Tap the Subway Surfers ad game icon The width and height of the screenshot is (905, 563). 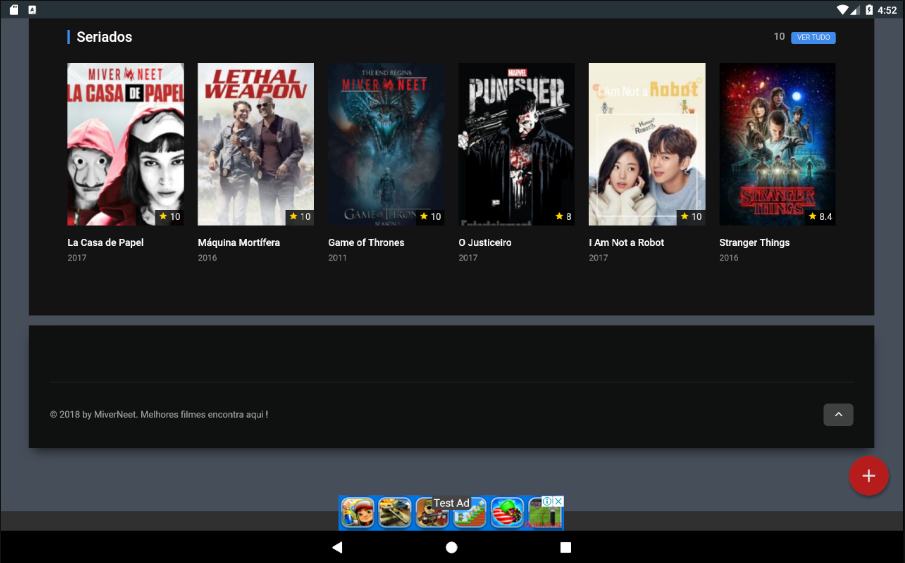click(357, 513)
